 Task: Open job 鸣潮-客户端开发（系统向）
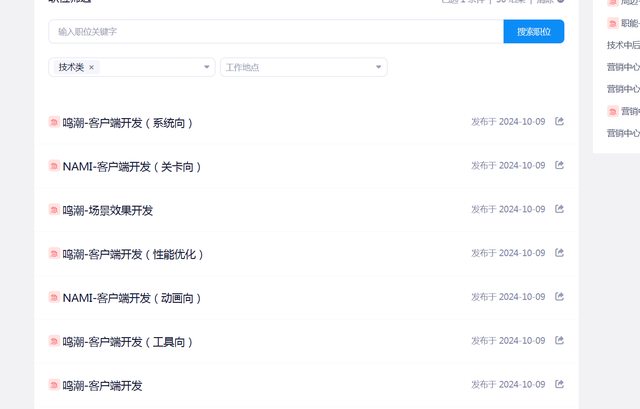click(127, 123)
